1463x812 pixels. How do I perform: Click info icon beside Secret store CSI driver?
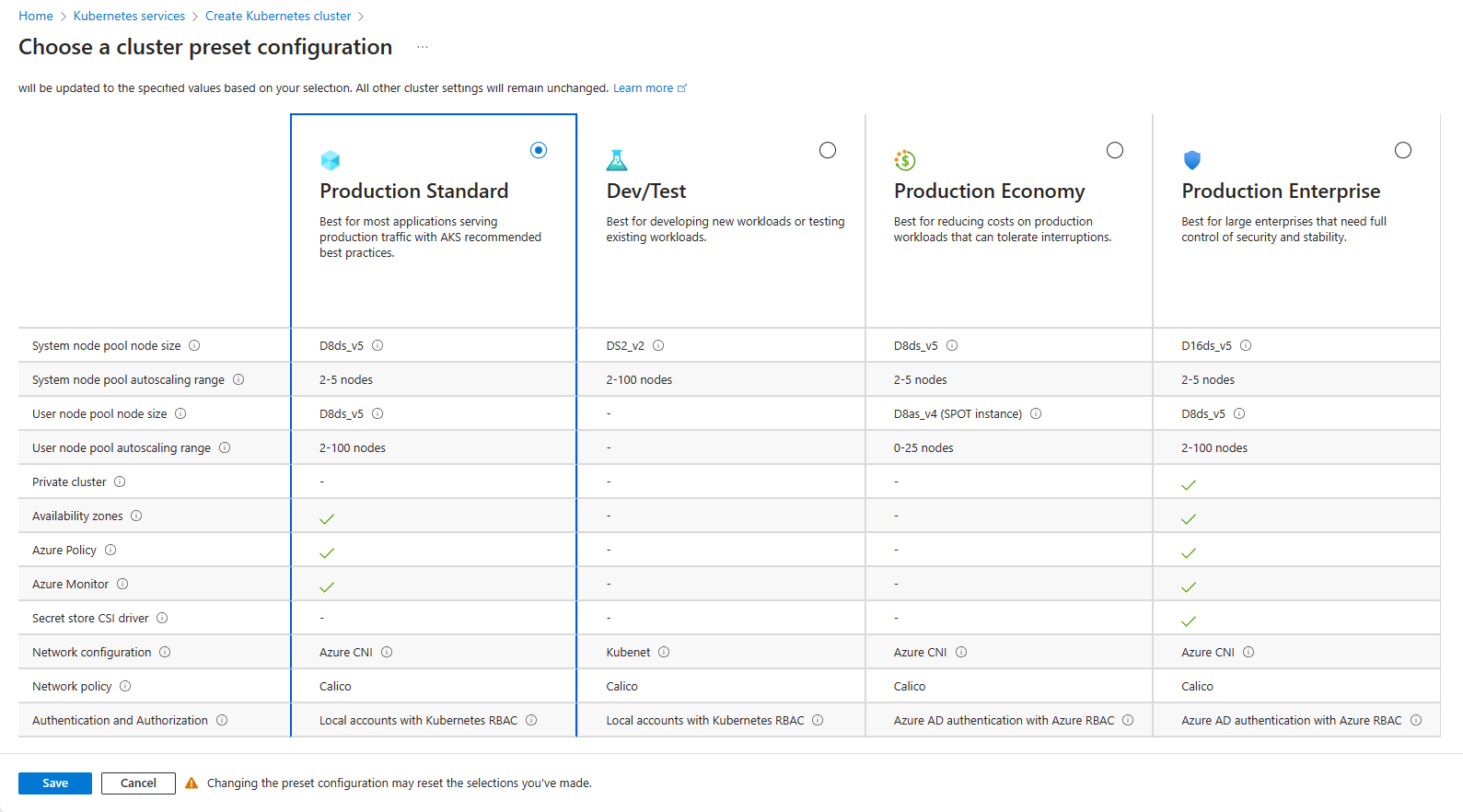(x=162, y=618)
